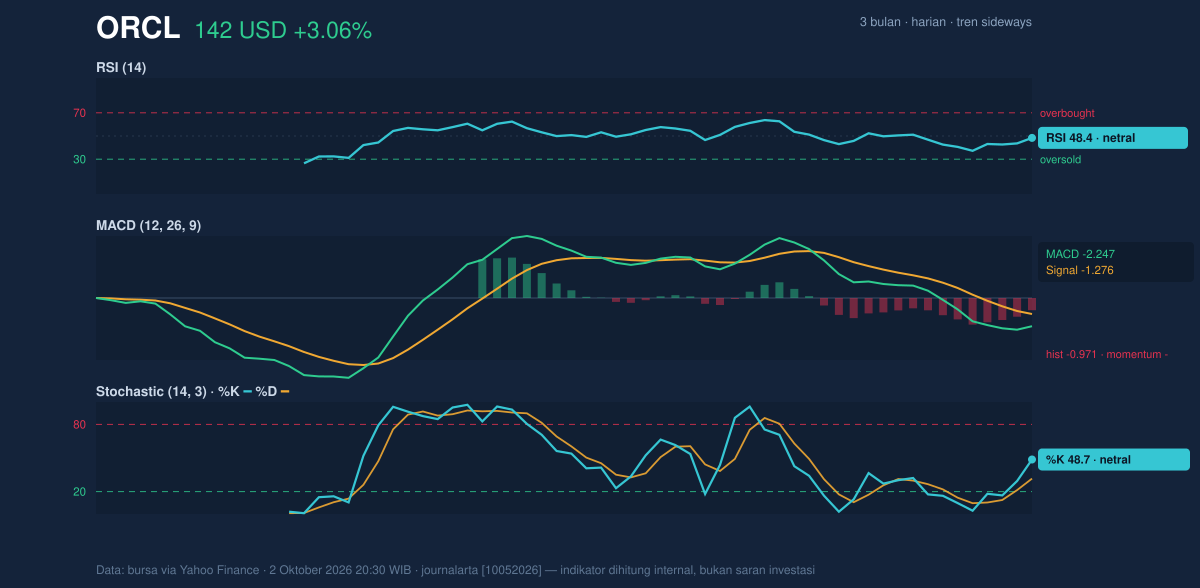Click the hist -0.971 momentum label
The height and width of the screenshot is (588, 1200).
1107,354
